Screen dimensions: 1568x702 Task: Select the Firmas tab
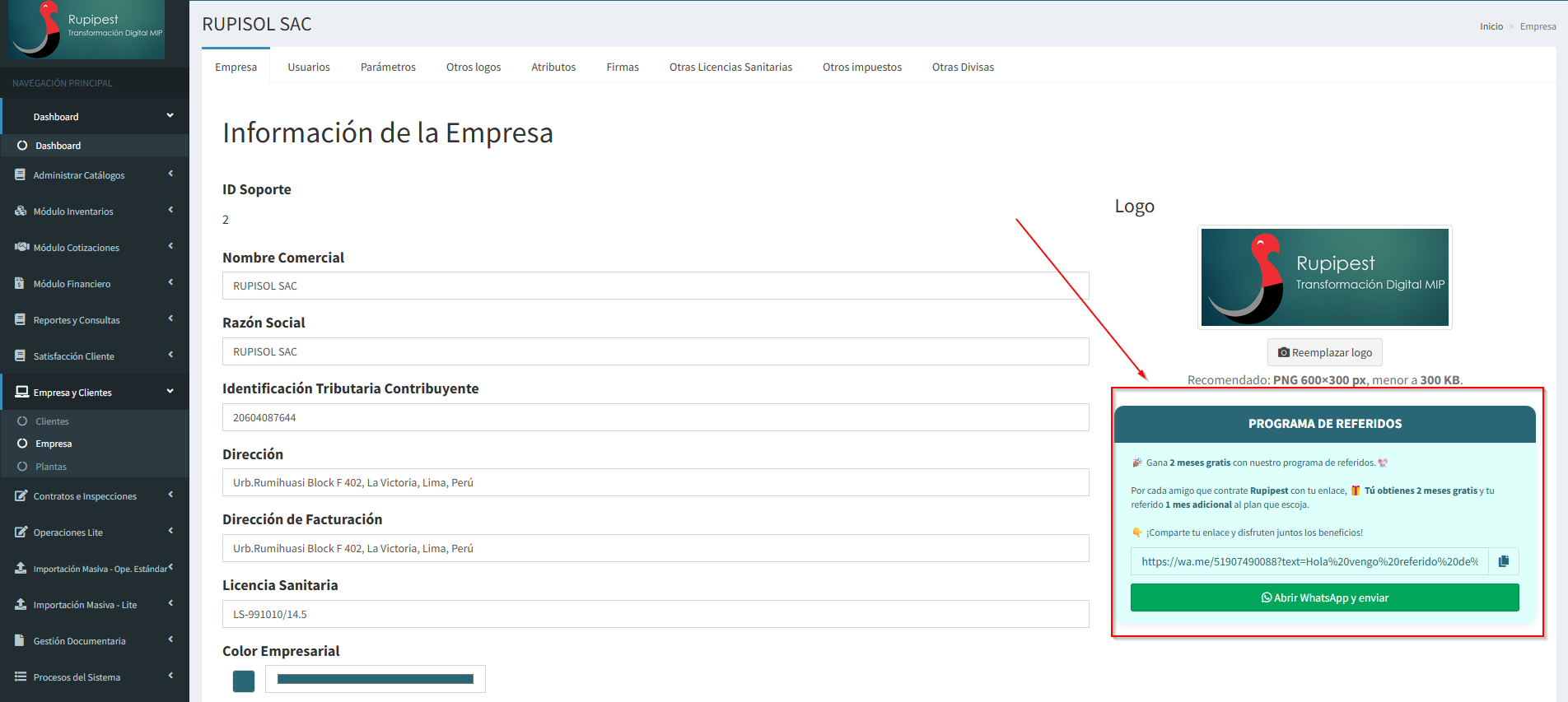click(623, 67)
